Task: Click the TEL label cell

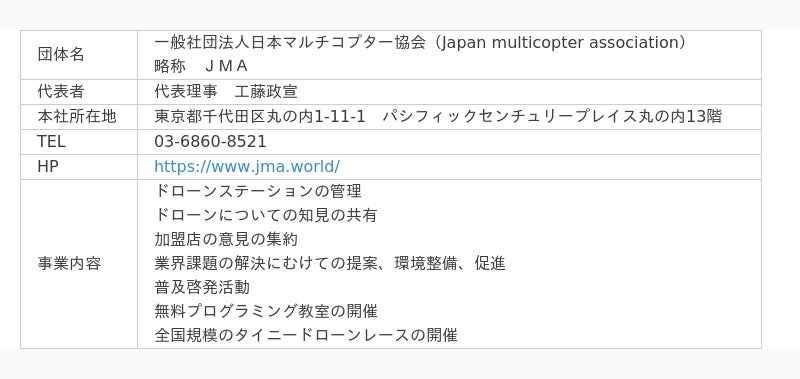Action: point(79,142)
